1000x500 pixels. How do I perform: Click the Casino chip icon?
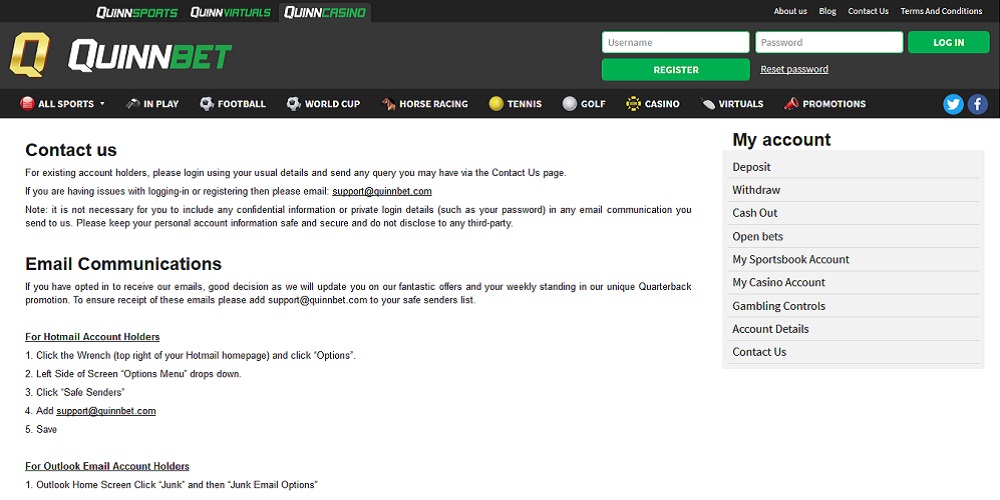(633, 103)
